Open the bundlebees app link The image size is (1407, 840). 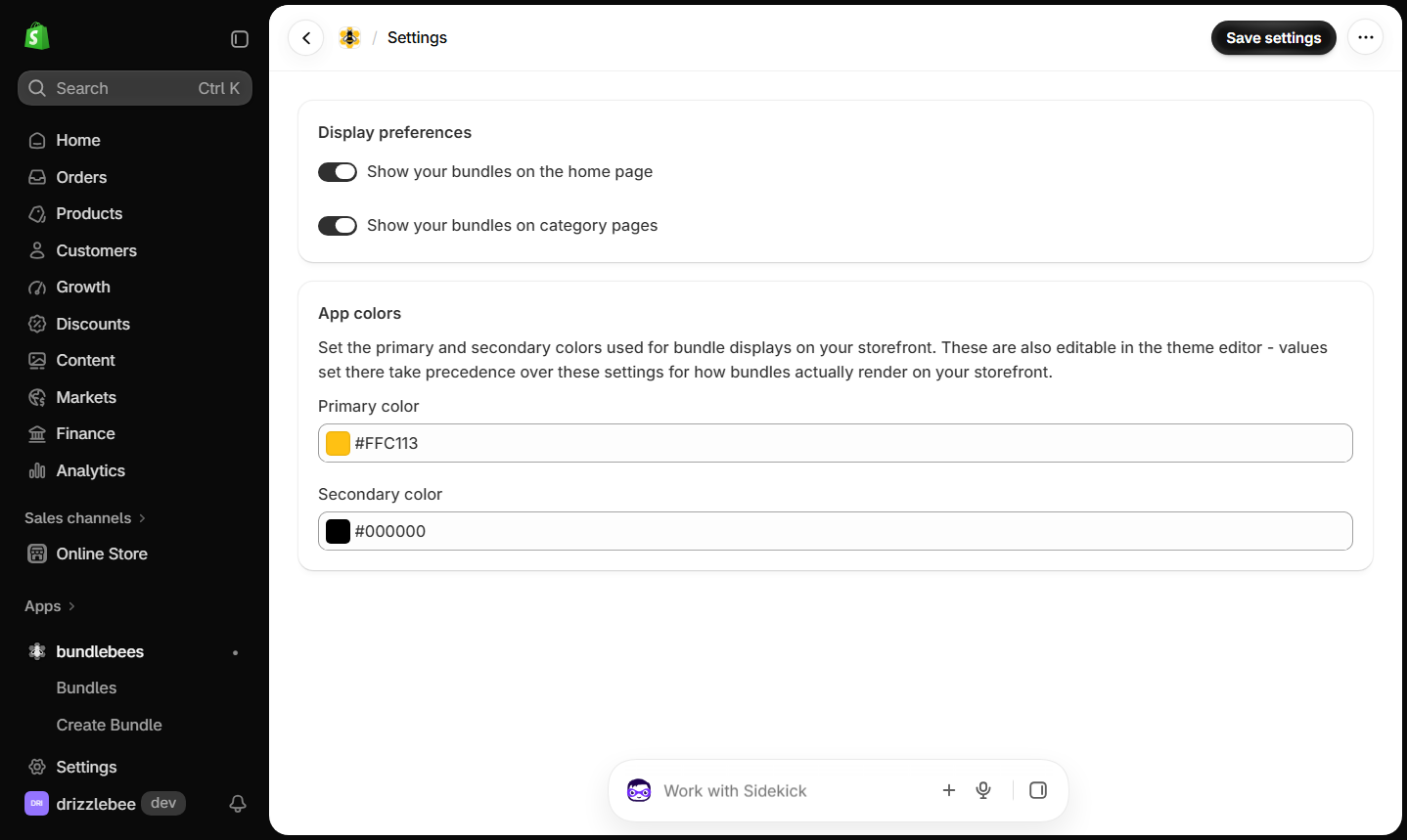pos(100,652)
